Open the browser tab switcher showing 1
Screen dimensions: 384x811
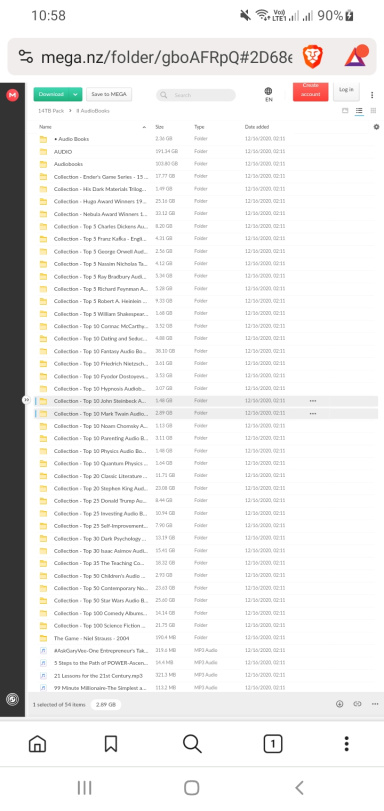coord(273,744)
